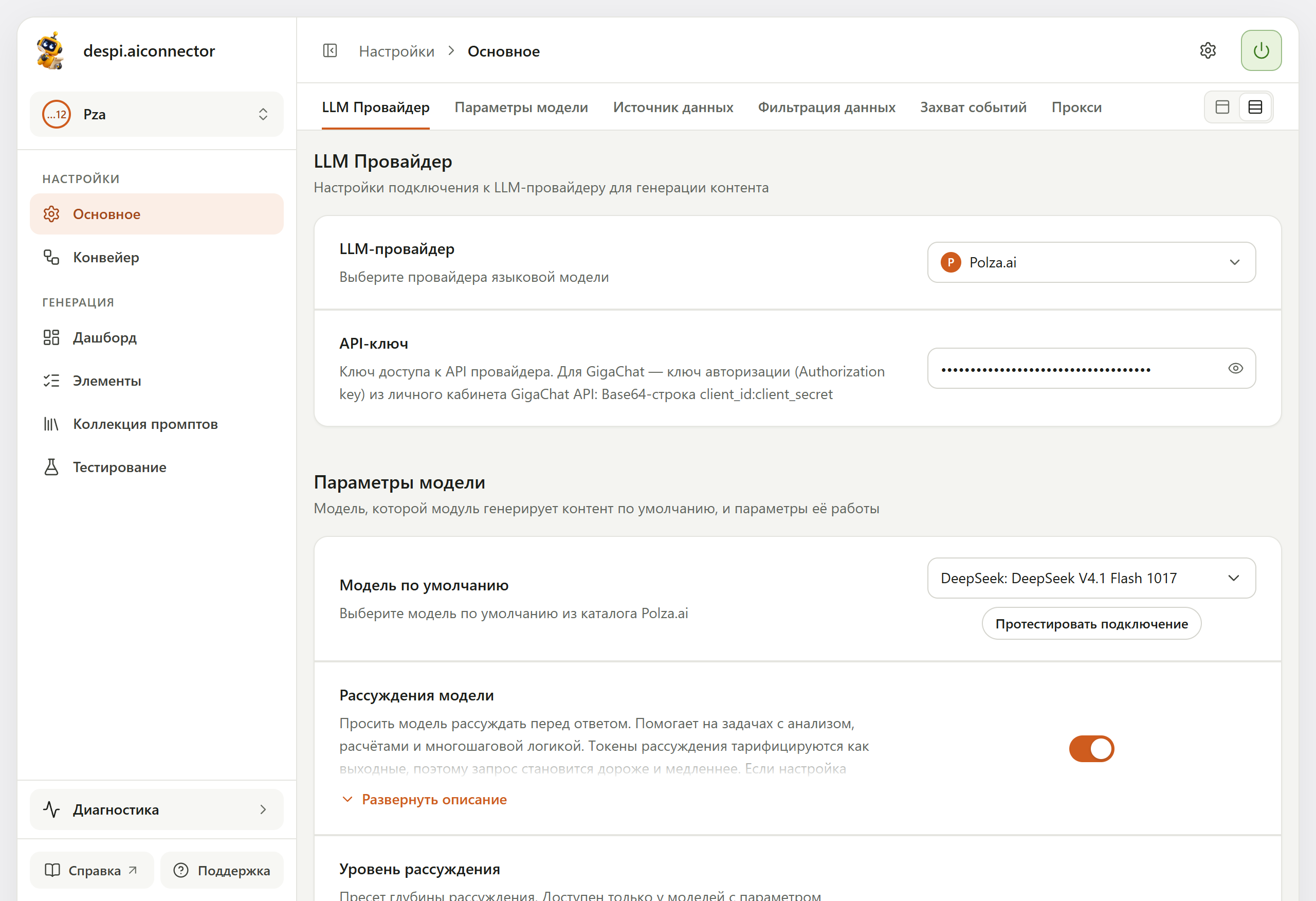Open settings via the gear icon in header
1316x901 pixels.
tap(1208, 50)
